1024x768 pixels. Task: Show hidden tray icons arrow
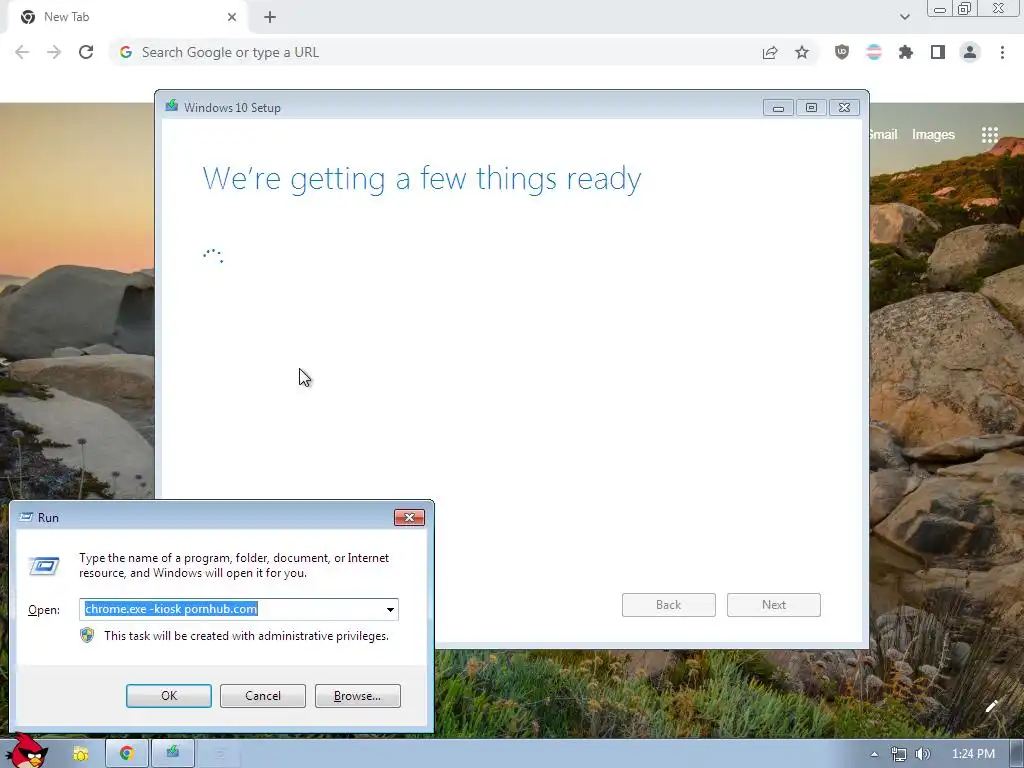coord(874,754)
